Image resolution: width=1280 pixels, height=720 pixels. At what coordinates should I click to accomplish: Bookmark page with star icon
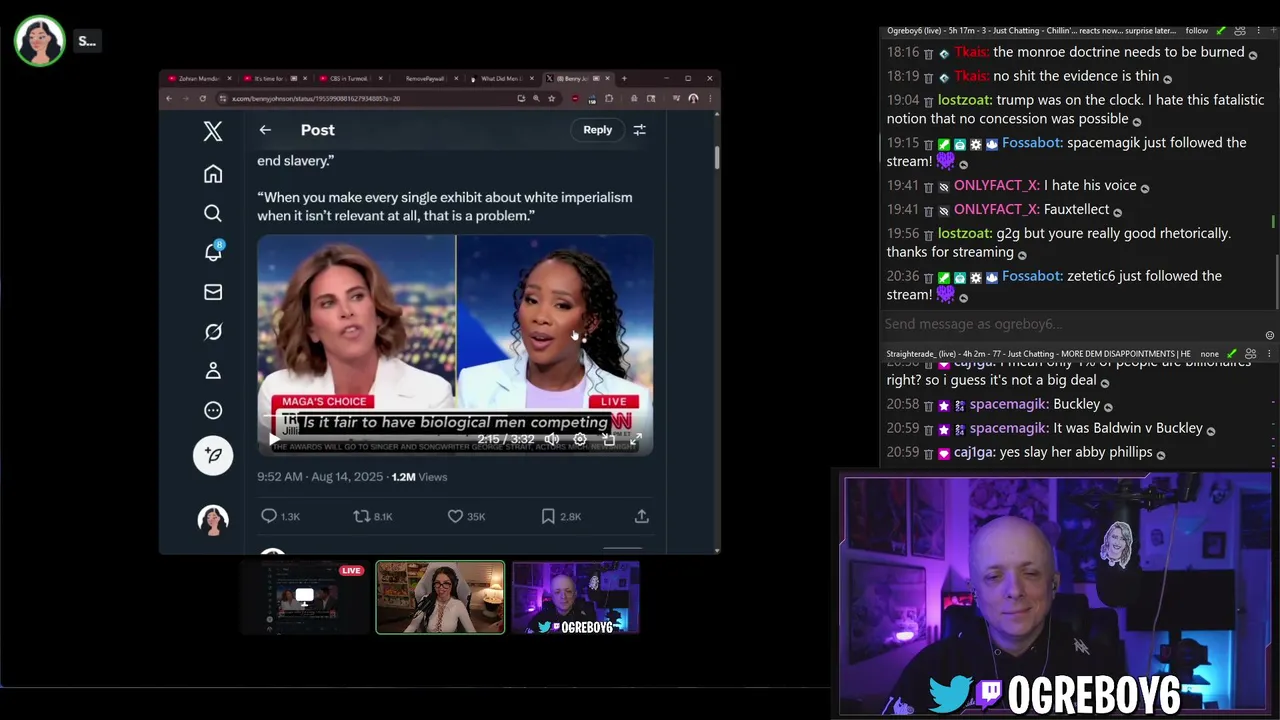(x=551, y=98)
